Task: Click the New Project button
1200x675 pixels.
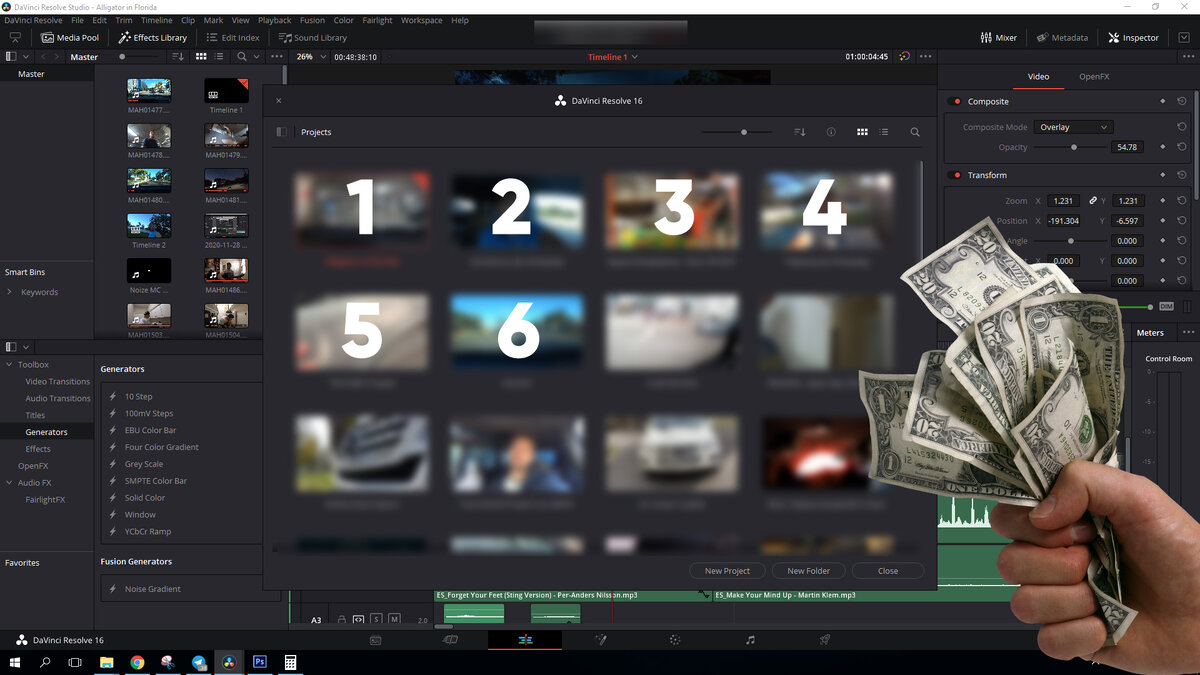Action: click(x=727, y=571)
